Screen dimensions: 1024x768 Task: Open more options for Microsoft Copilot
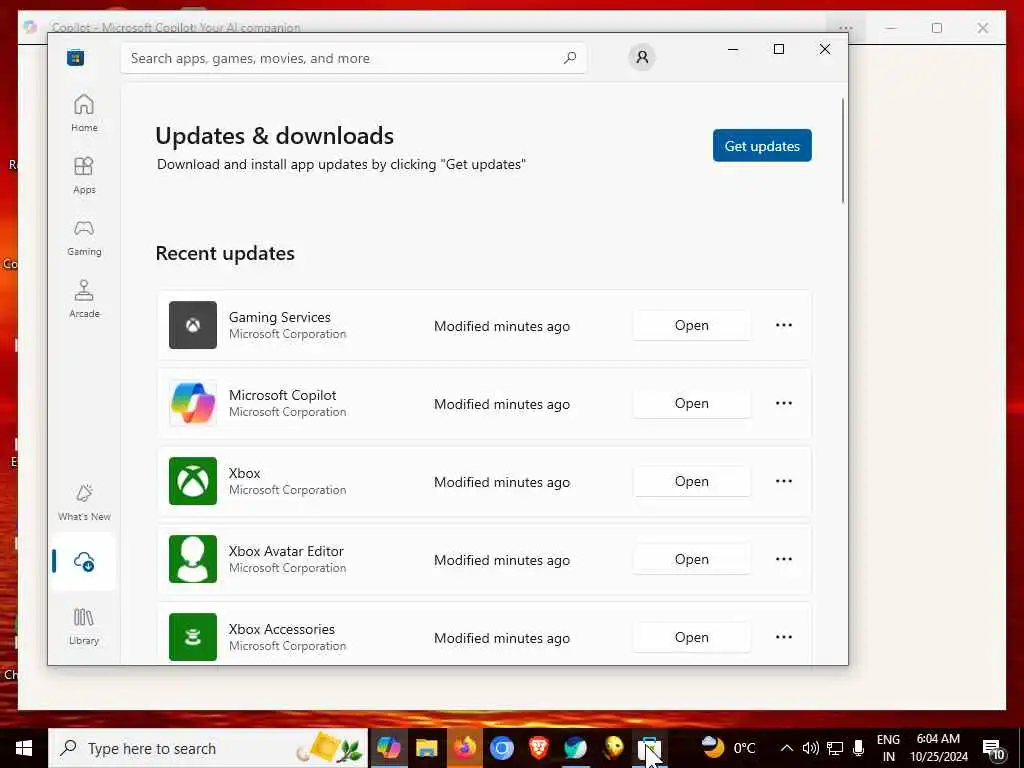(784, 403)
